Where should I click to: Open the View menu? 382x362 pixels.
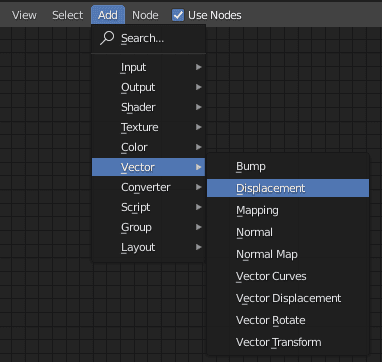24,15
